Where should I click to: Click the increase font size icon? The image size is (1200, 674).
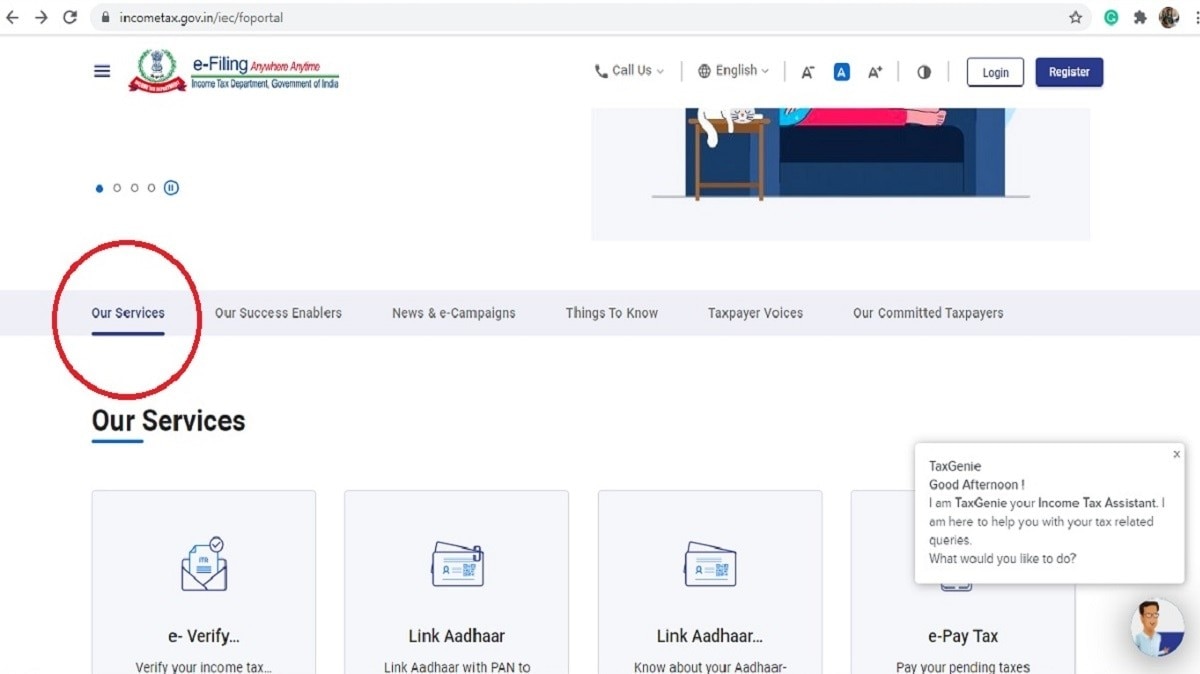[875, 71]
